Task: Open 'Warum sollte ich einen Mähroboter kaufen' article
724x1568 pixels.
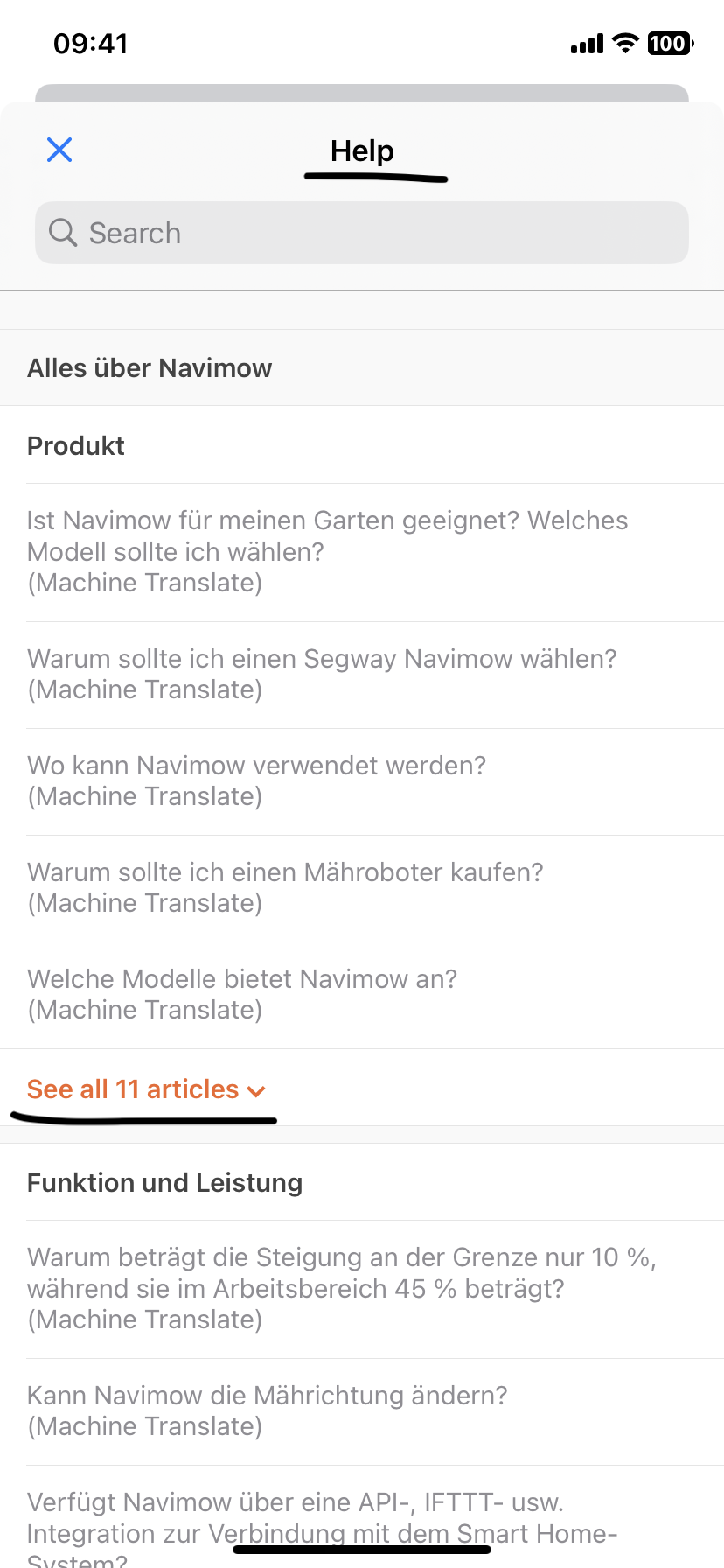Action: (285, 887)
